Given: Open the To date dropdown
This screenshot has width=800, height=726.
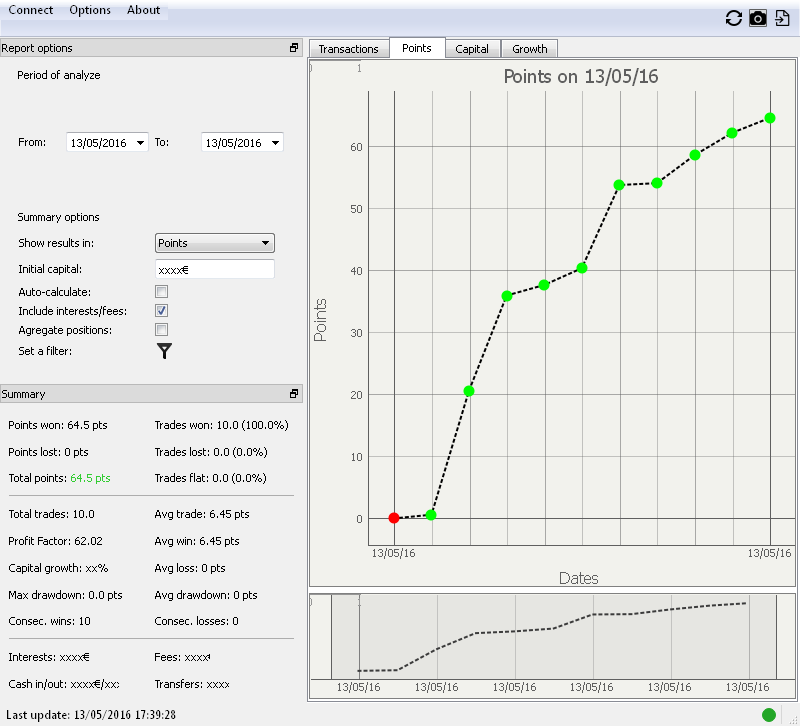Looking at the screenshot, I should pyautogui.click(x=274, y=143).
